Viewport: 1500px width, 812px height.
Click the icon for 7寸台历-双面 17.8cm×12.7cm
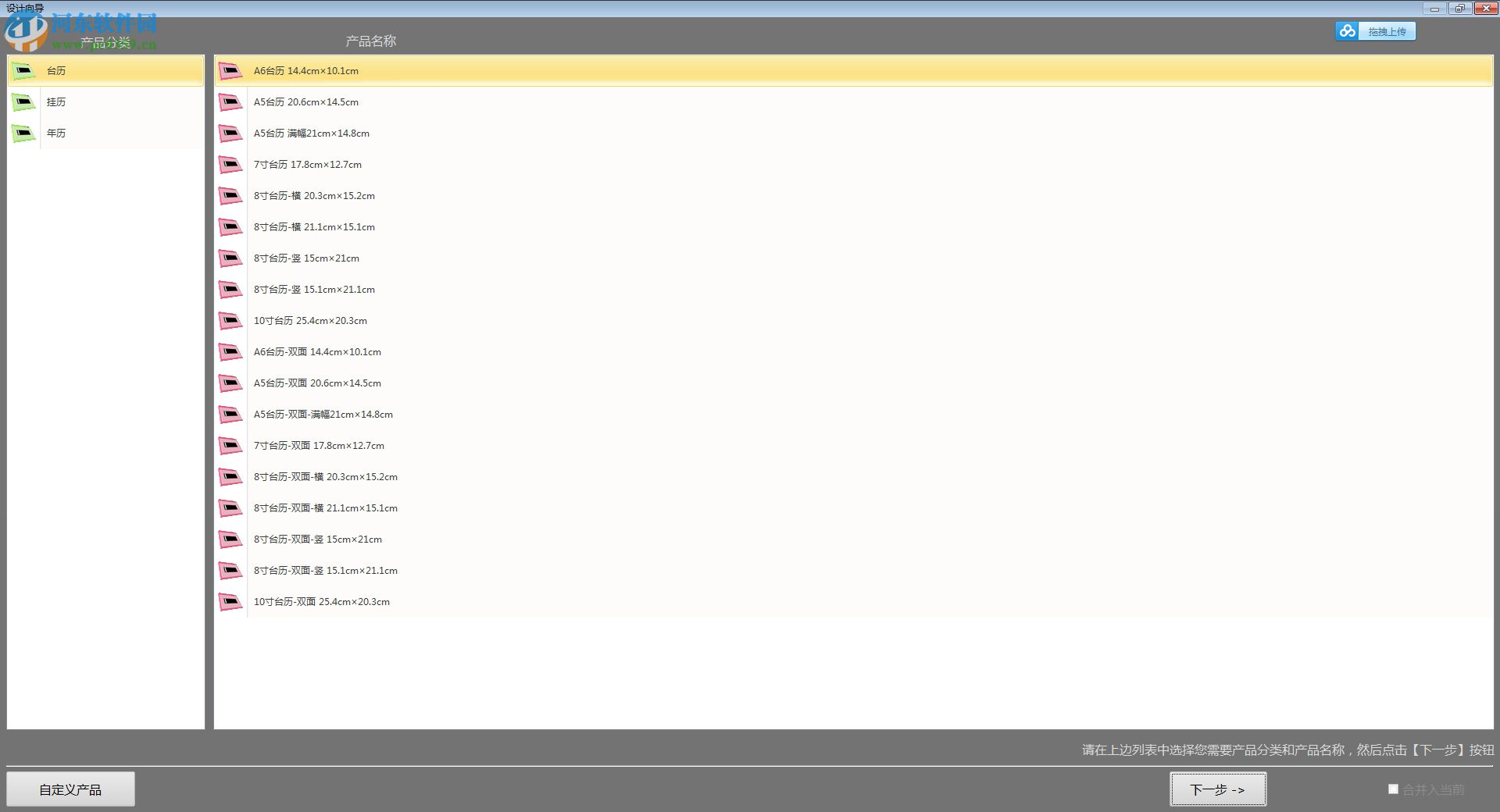click(x=230, y=446)
